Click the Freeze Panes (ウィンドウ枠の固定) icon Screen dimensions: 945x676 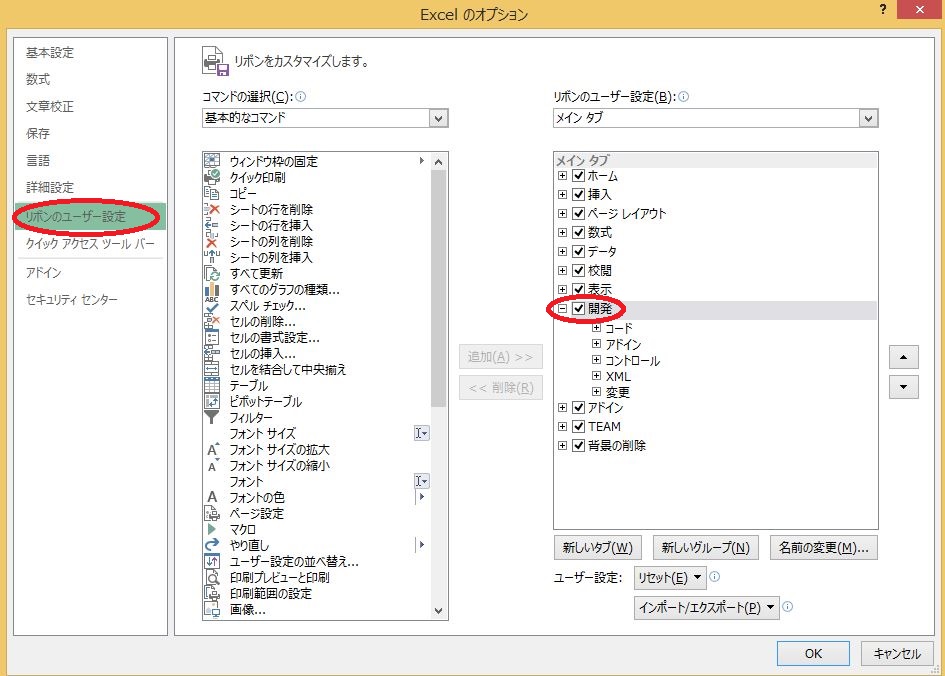(212, 161)
